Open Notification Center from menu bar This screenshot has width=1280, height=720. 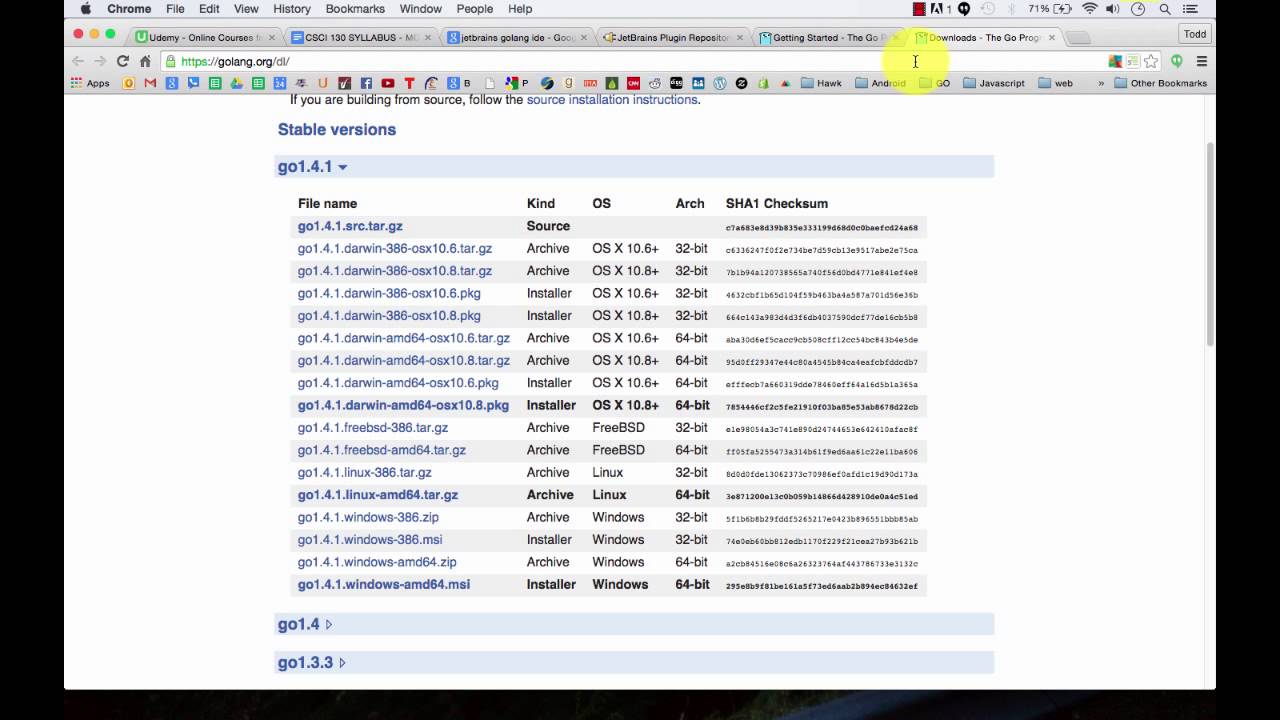[x=1189, y=9]
